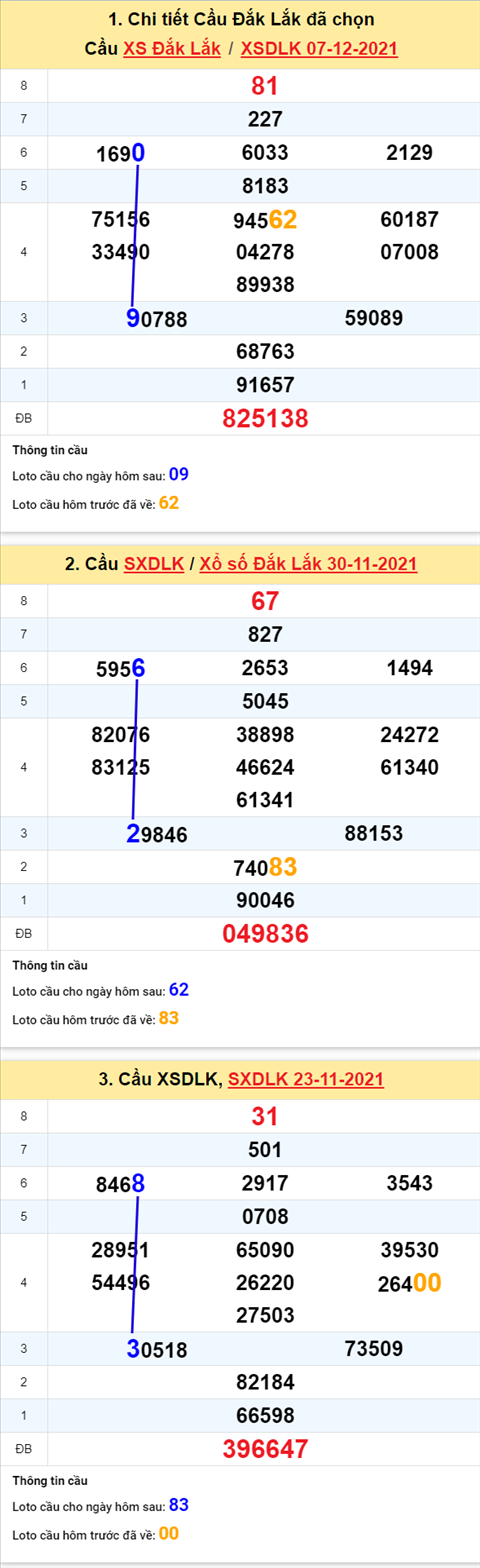
Task: Select number 28951
Action: point(120,1250)
